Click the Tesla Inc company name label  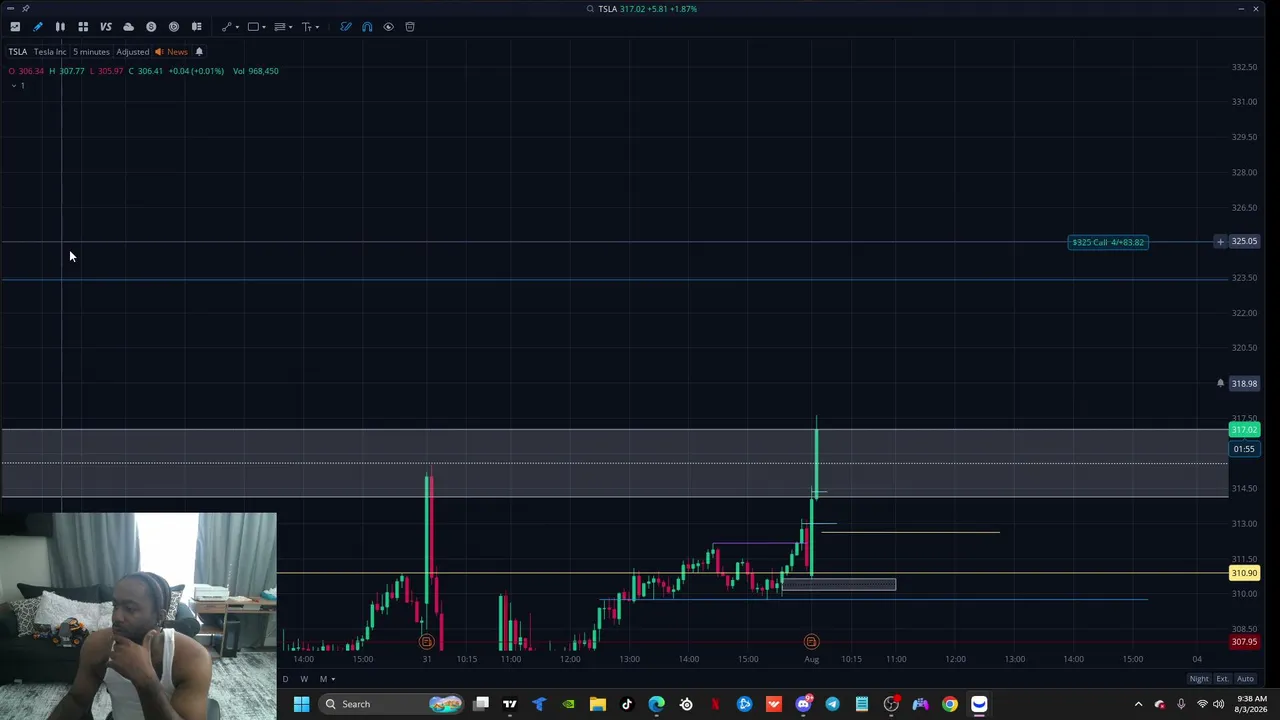tap(50, 52)
